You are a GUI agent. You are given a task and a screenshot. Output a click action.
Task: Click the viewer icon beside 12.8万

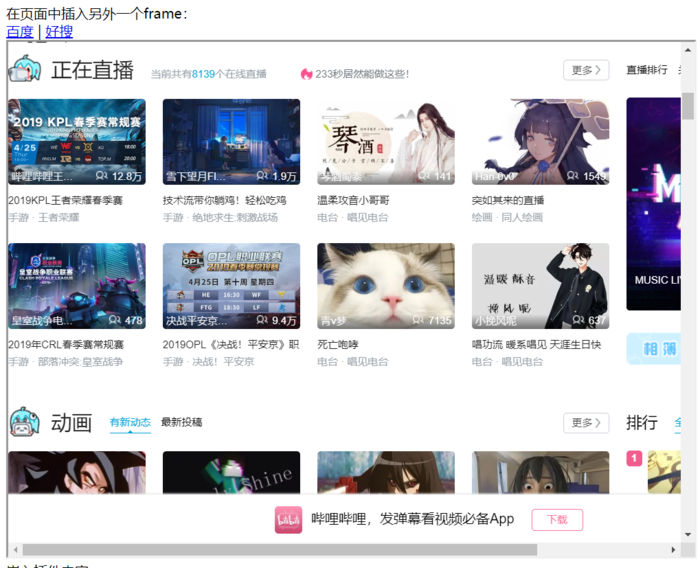(x=101, y=176)
